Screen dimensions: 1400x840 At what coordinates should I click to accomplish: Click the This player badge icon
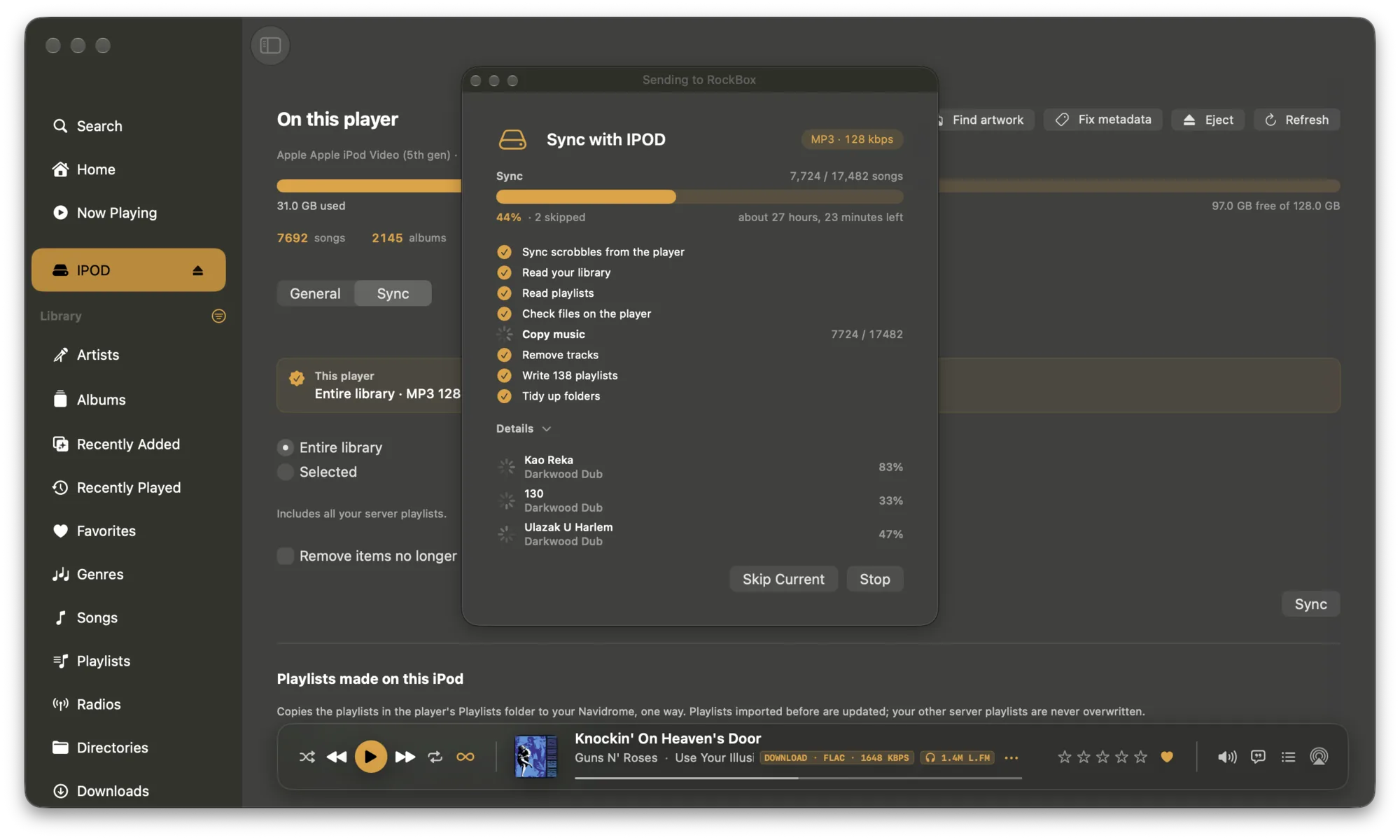[297, 379]
